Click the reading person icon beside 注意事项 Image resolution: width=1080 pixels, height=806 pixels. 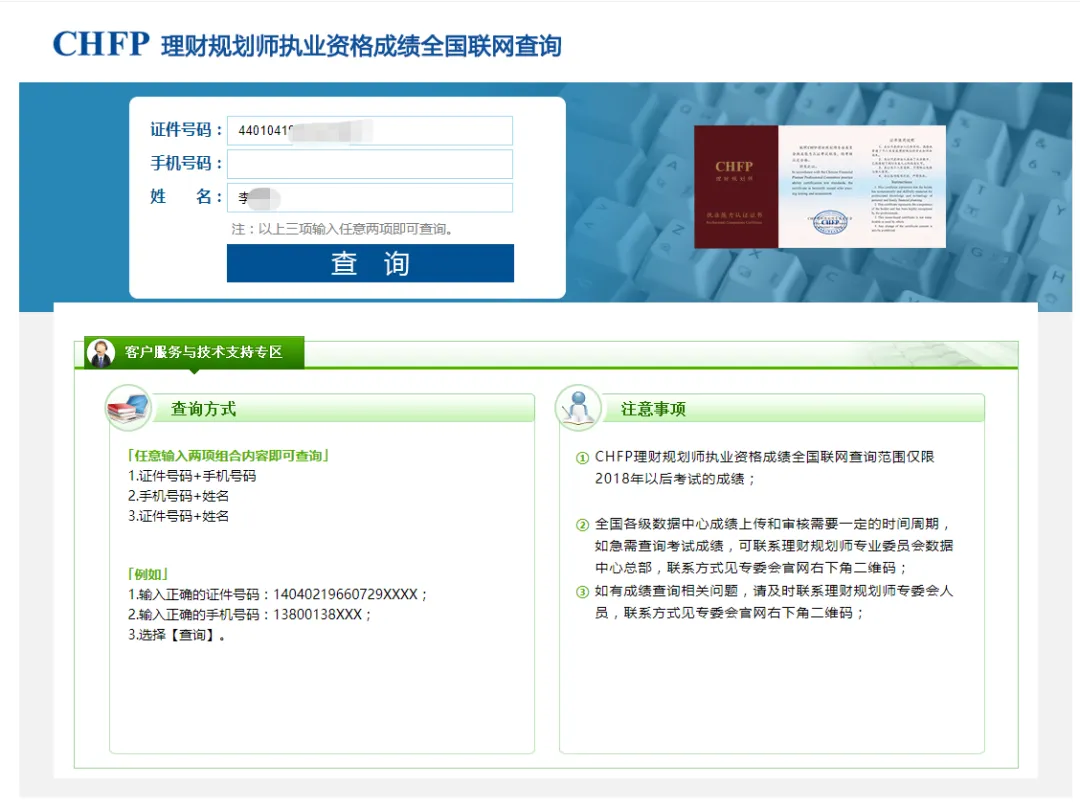pyautogui.click(x=578, y=408)
